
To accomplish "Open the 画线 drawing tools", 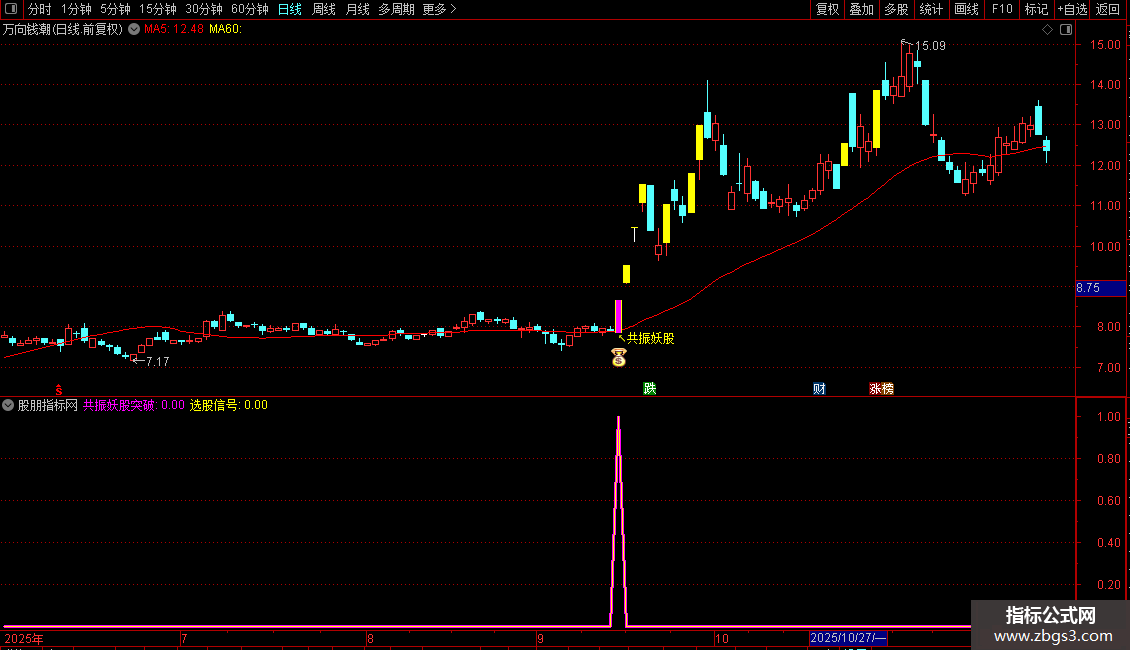I will click(966, 9).
